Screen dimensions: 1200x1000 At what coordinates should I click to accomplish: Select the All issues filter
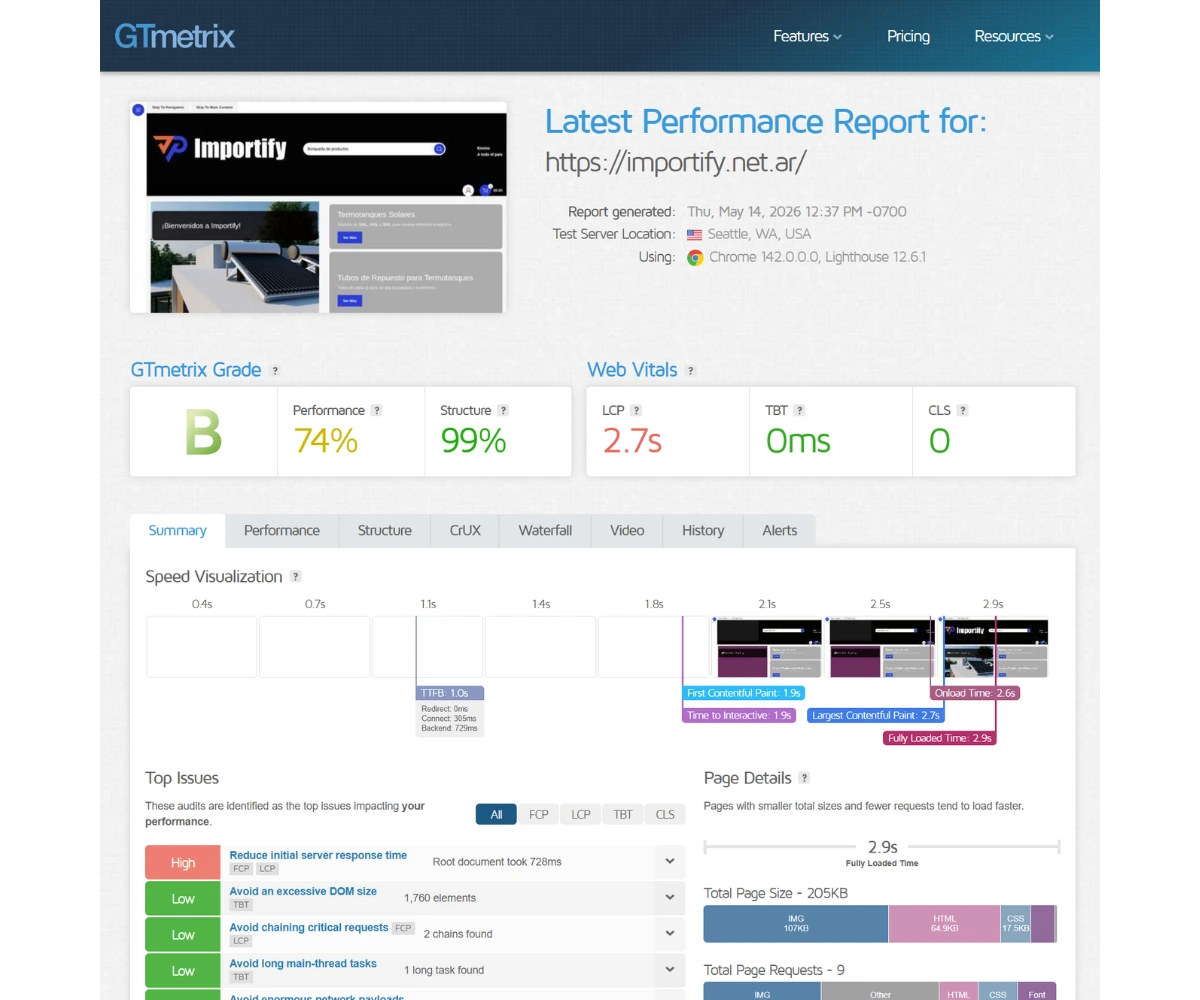tap(496, 814)
